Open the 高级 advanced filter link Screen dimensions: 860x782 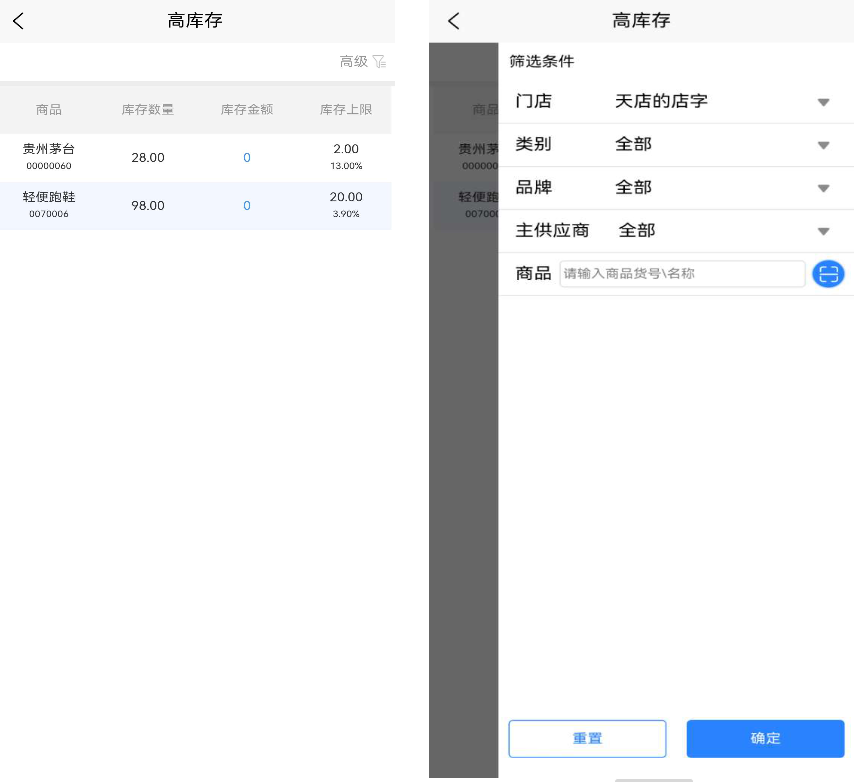354,61
